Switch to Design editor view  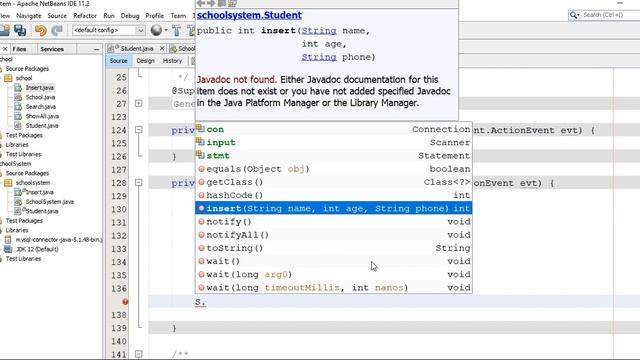pos(145,61)
